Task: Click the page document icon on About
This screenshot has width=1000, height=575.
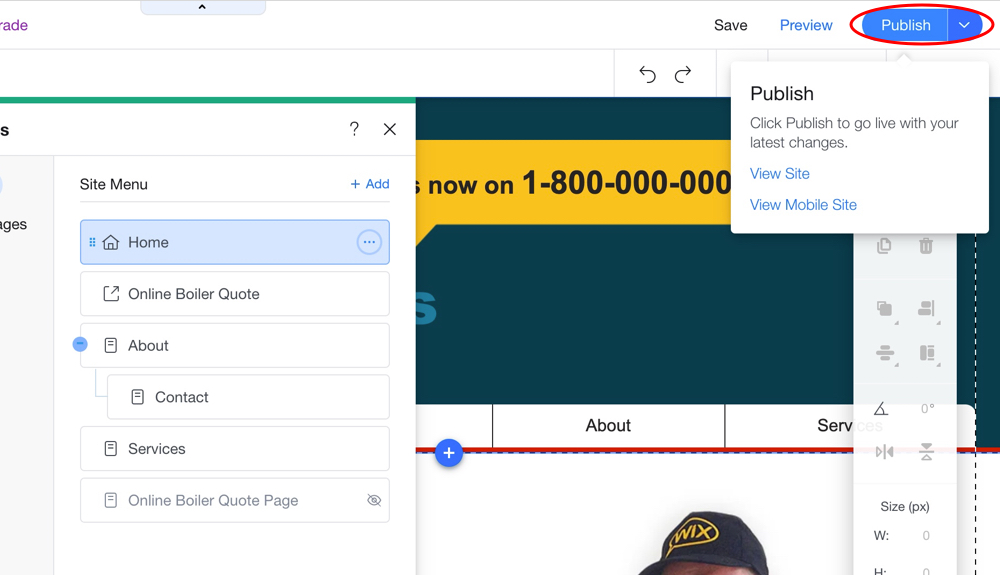Action: pos(110,346)
